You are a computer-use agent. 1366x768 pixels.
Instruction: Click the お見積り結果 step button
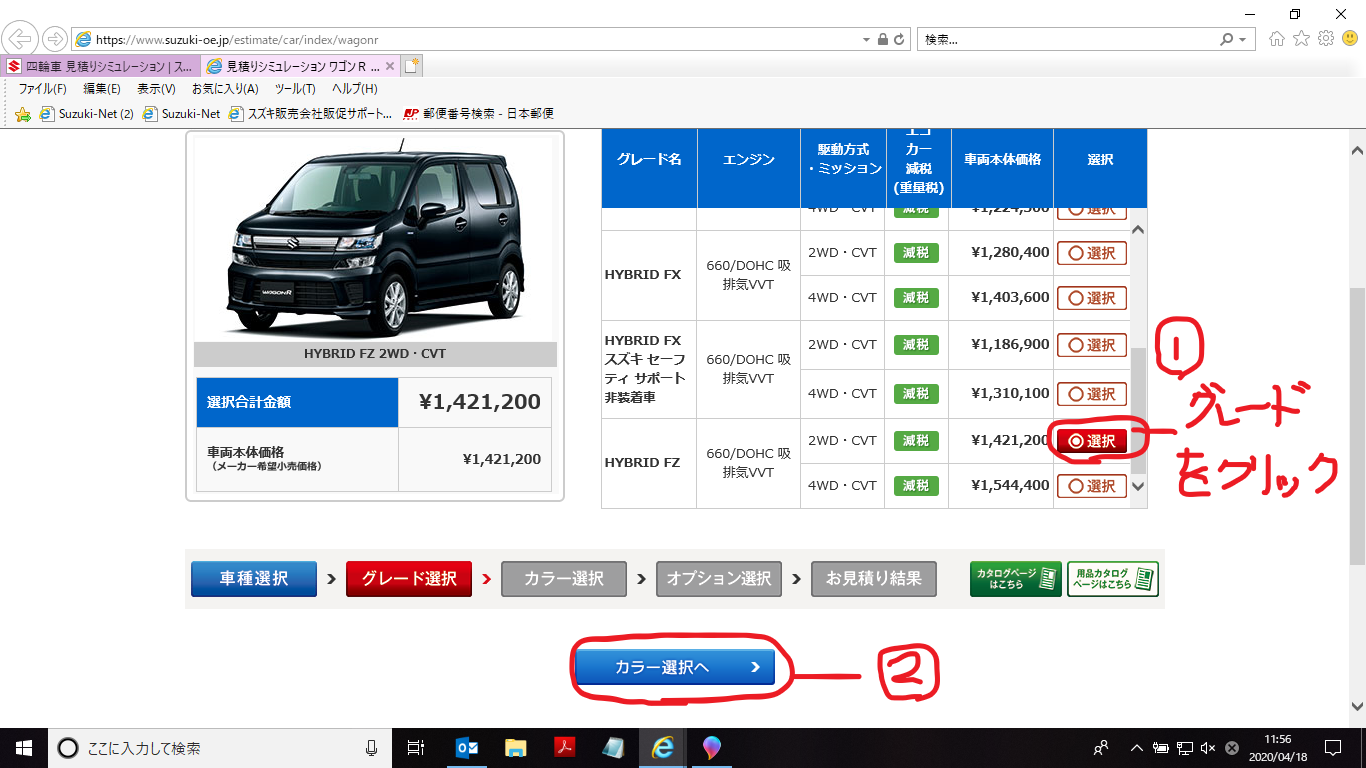pyautogui.click(x=873, y=578)
